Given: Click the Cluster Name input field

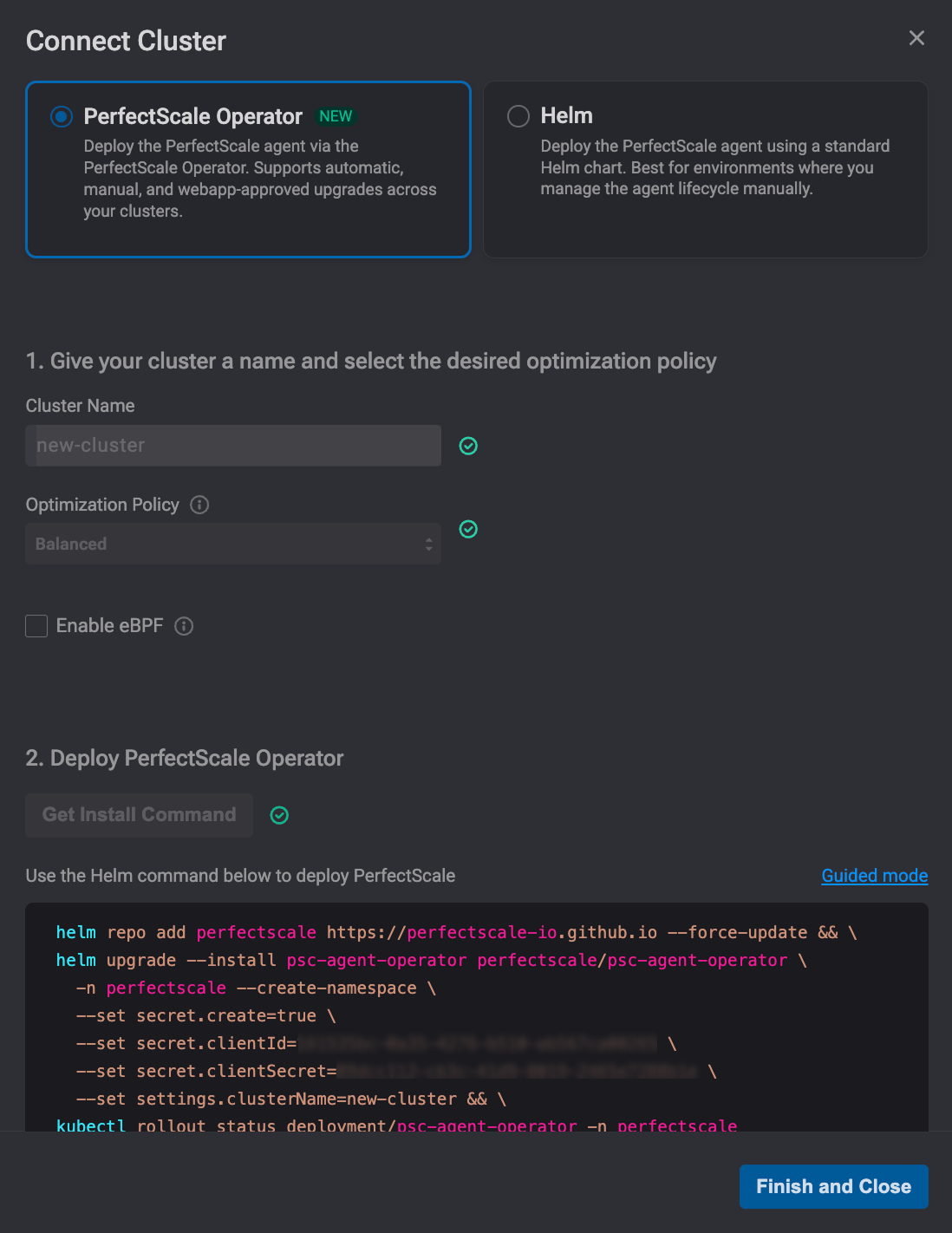Looking at the screenshot, I should (233, 446).
